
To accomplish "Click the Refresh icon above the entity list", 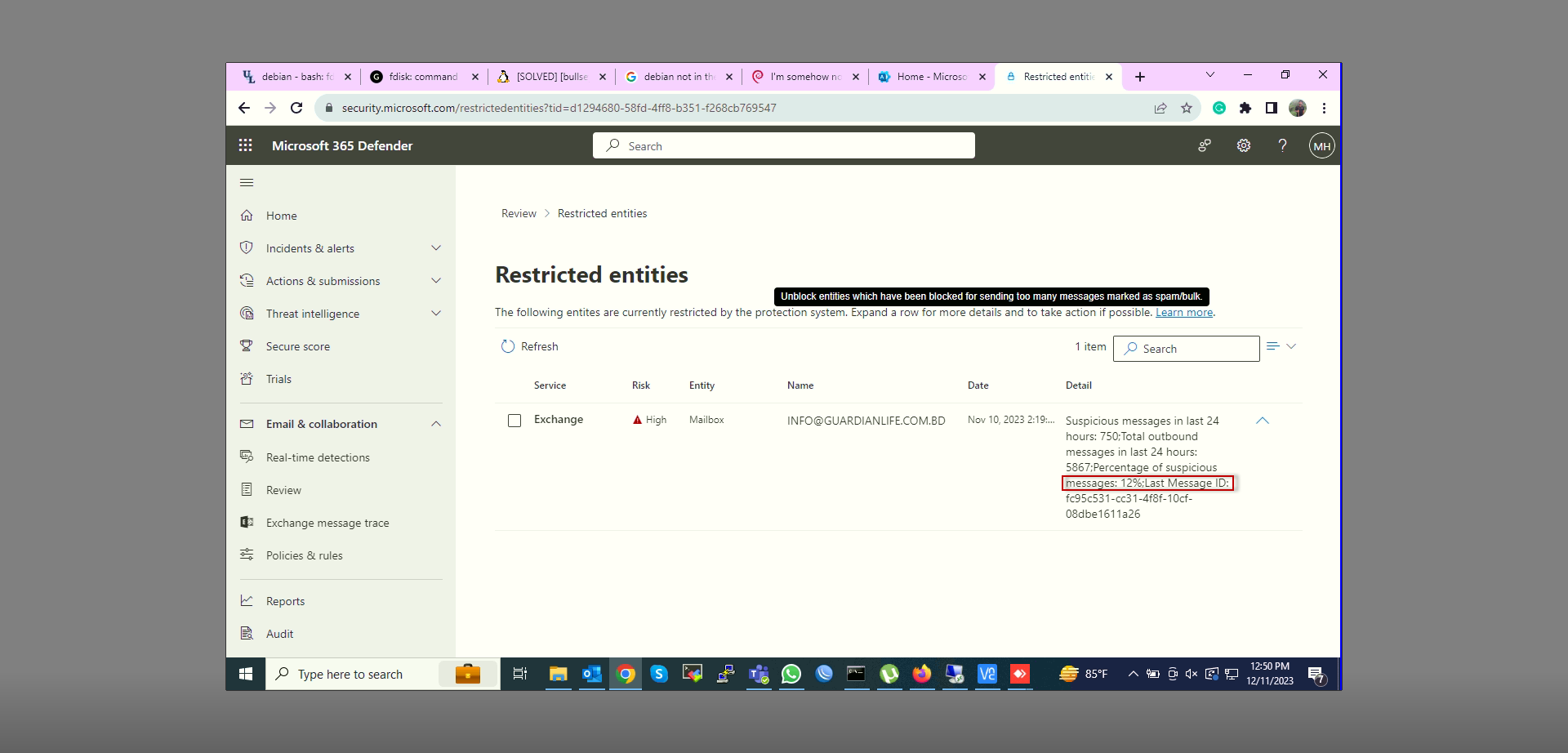I will point(508,346).
